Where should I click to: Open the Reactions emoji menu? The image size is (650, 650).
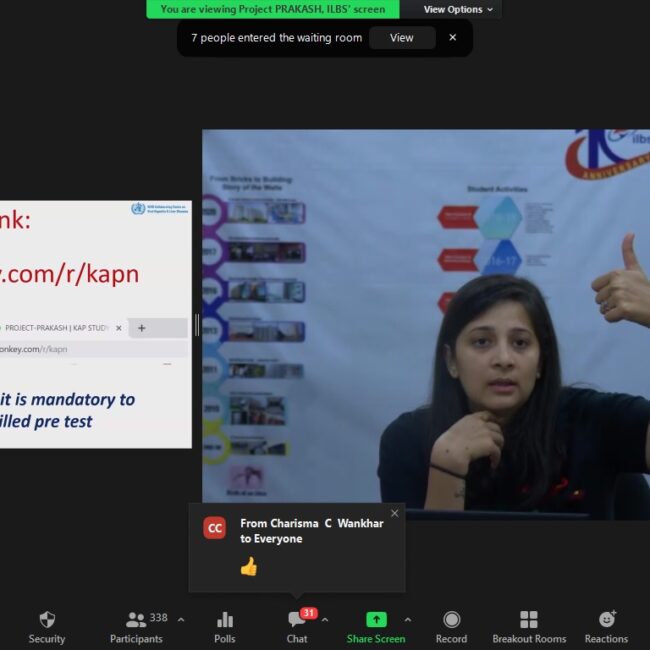click(606, 626)
